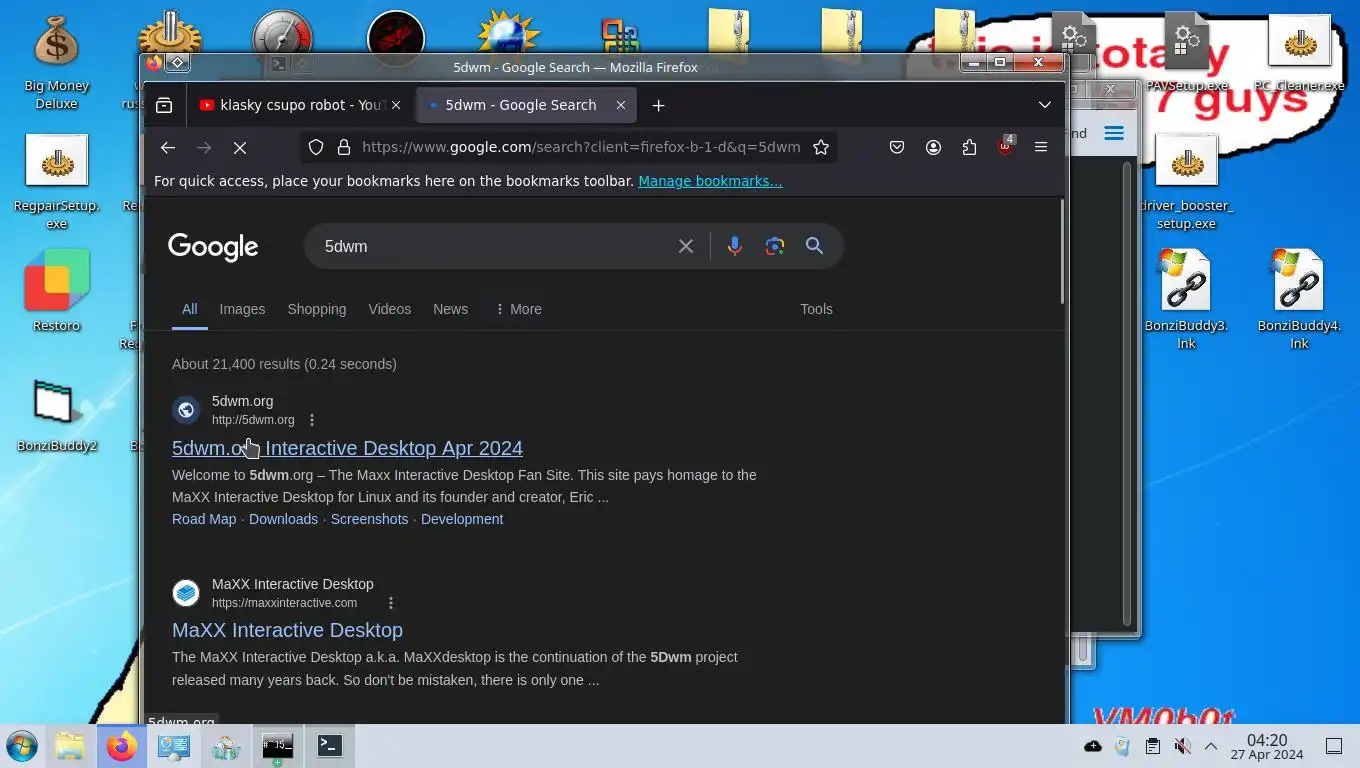Show News search results
Viewport: 1360px width, 768px height.
click(450, 309)
